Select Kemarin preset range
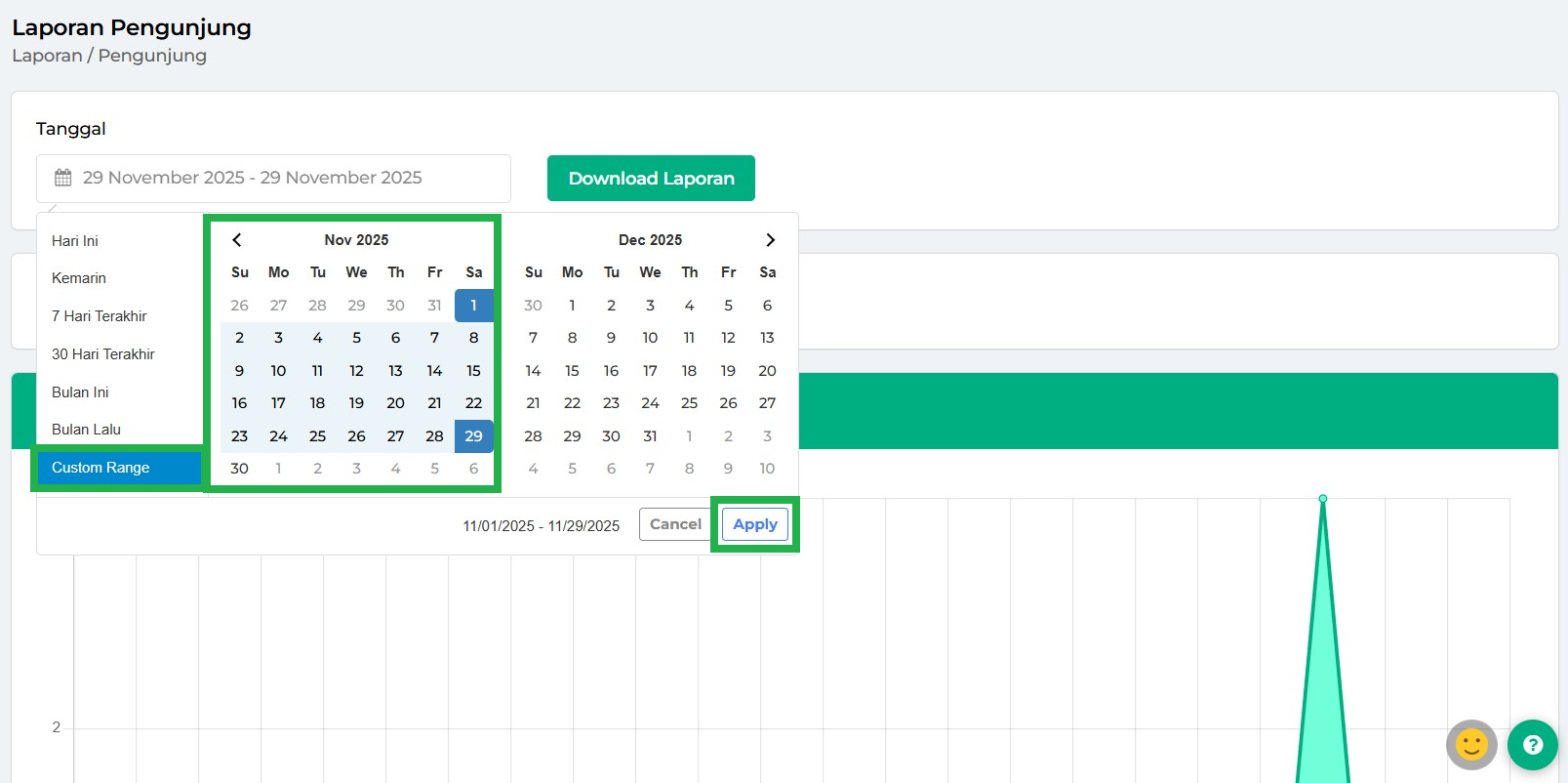Viewport: 1568px width, 783px height. (x=79, y=278)
